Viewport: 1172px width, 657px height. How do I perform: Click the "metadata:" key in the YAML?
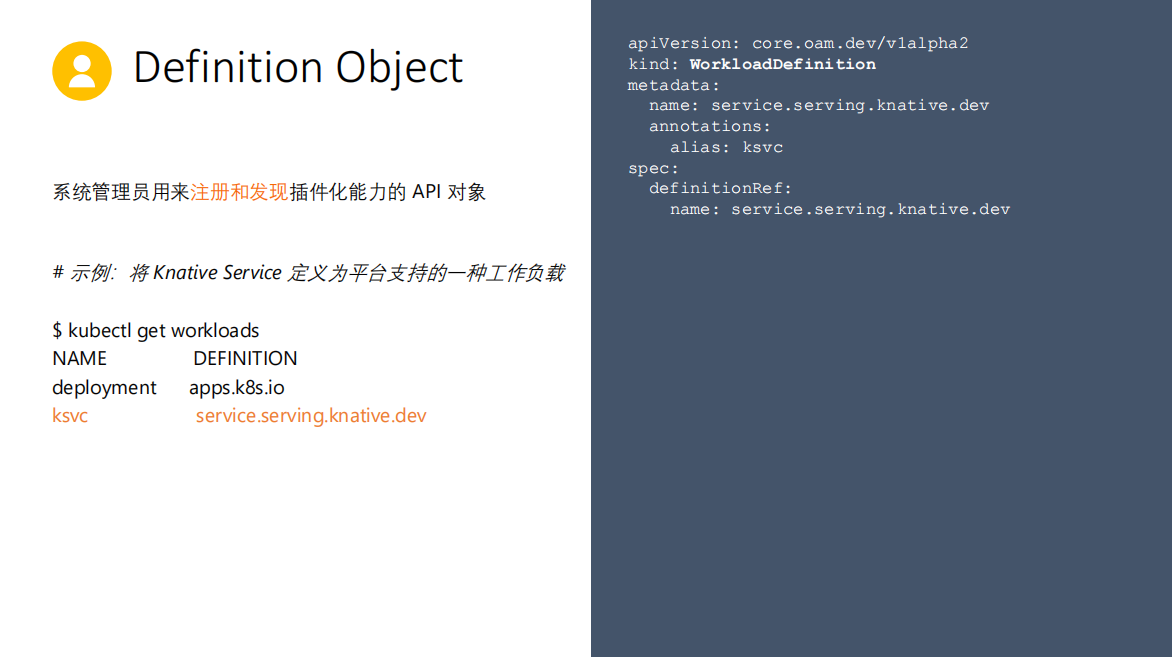click(673, 85)
